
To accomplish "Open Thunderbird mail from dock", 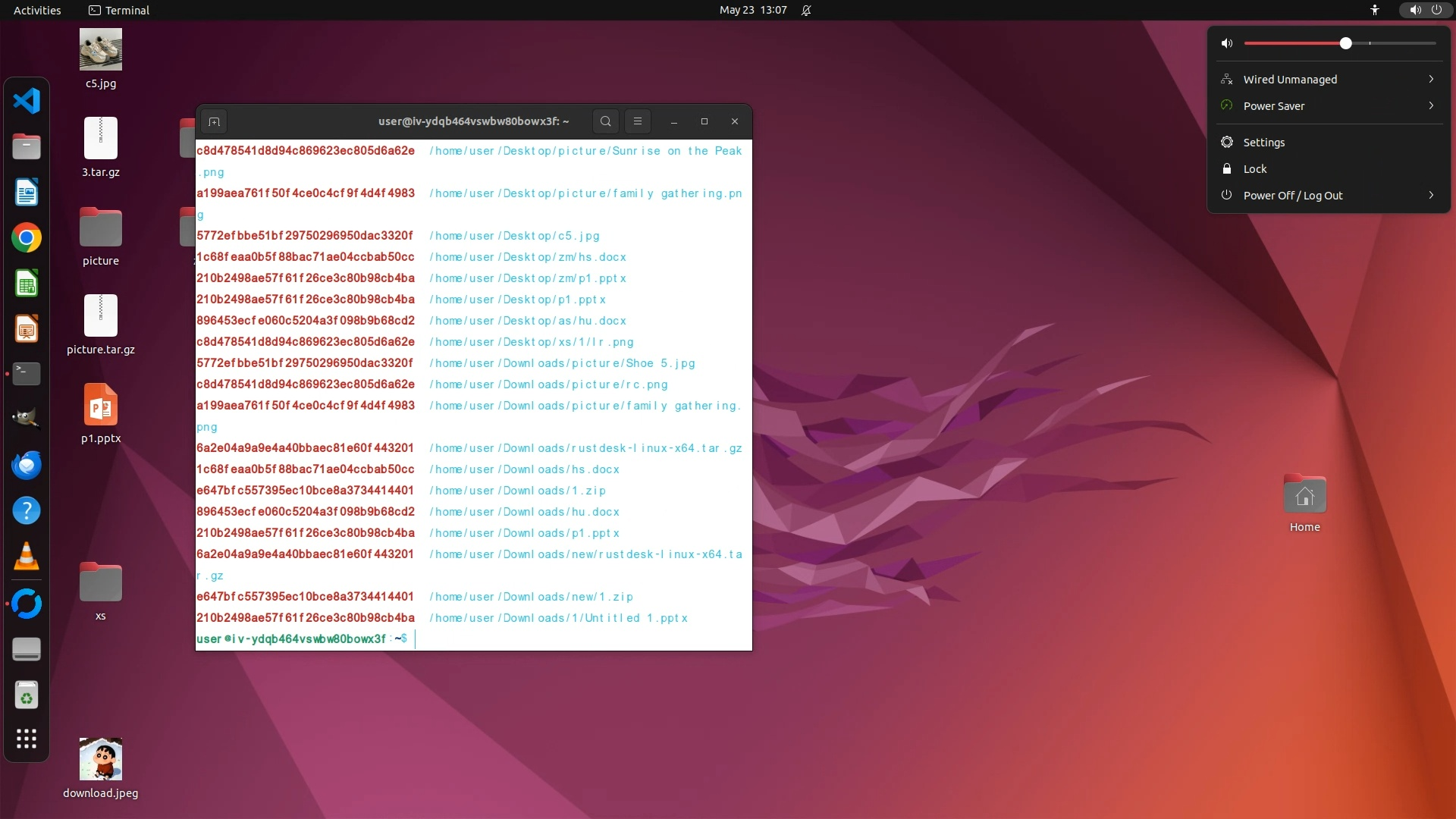I will click(x=27, y=465).
